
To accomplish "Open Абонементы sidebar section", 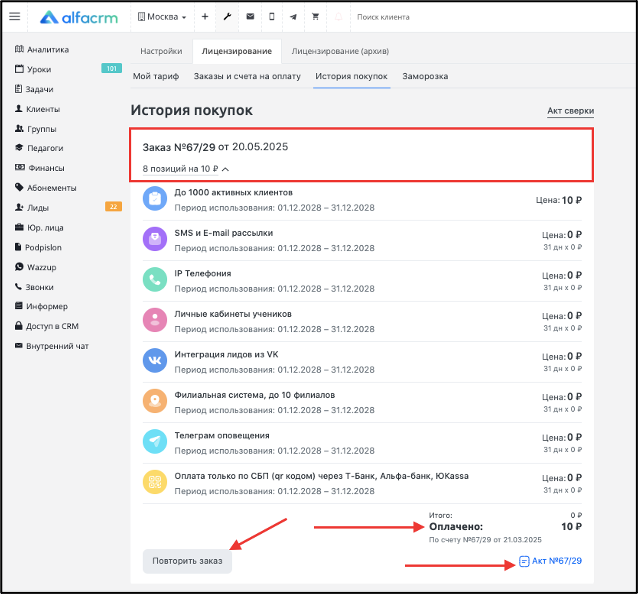I will [x=46, y=188].
